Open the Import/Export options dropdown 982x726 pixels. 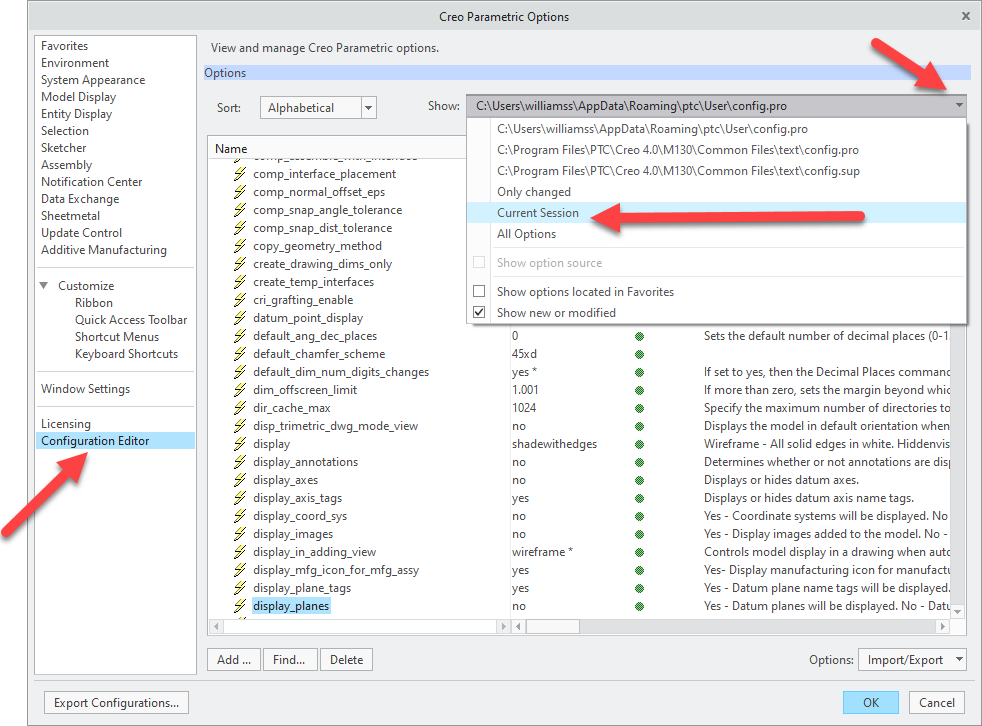[x=911, y=659]
